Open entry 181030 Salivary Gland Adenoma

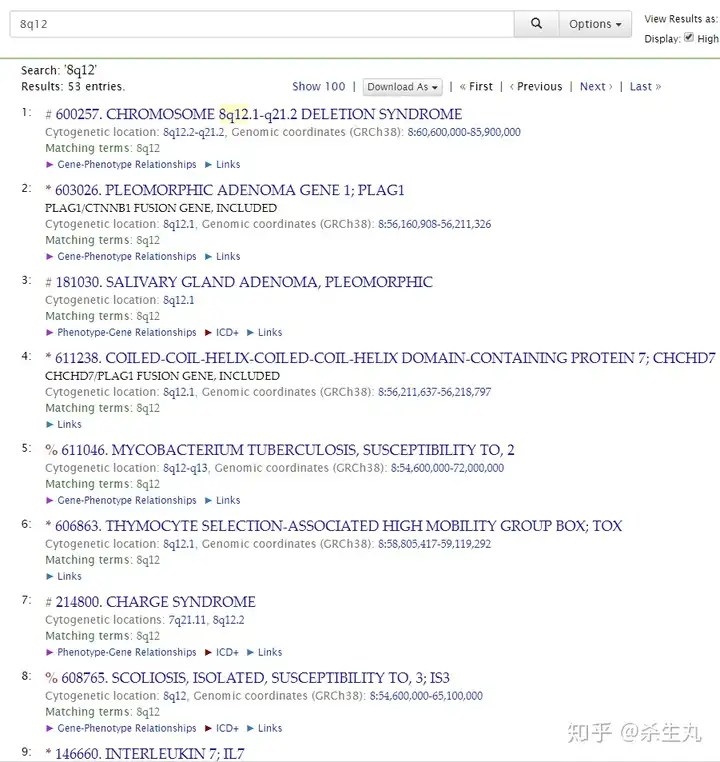(x=244, y=282)
